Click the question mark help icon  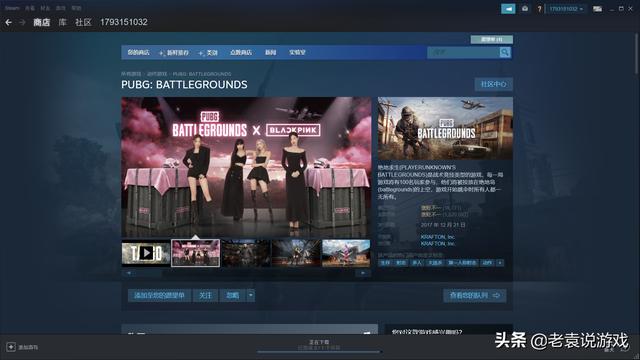pos(539,9)
